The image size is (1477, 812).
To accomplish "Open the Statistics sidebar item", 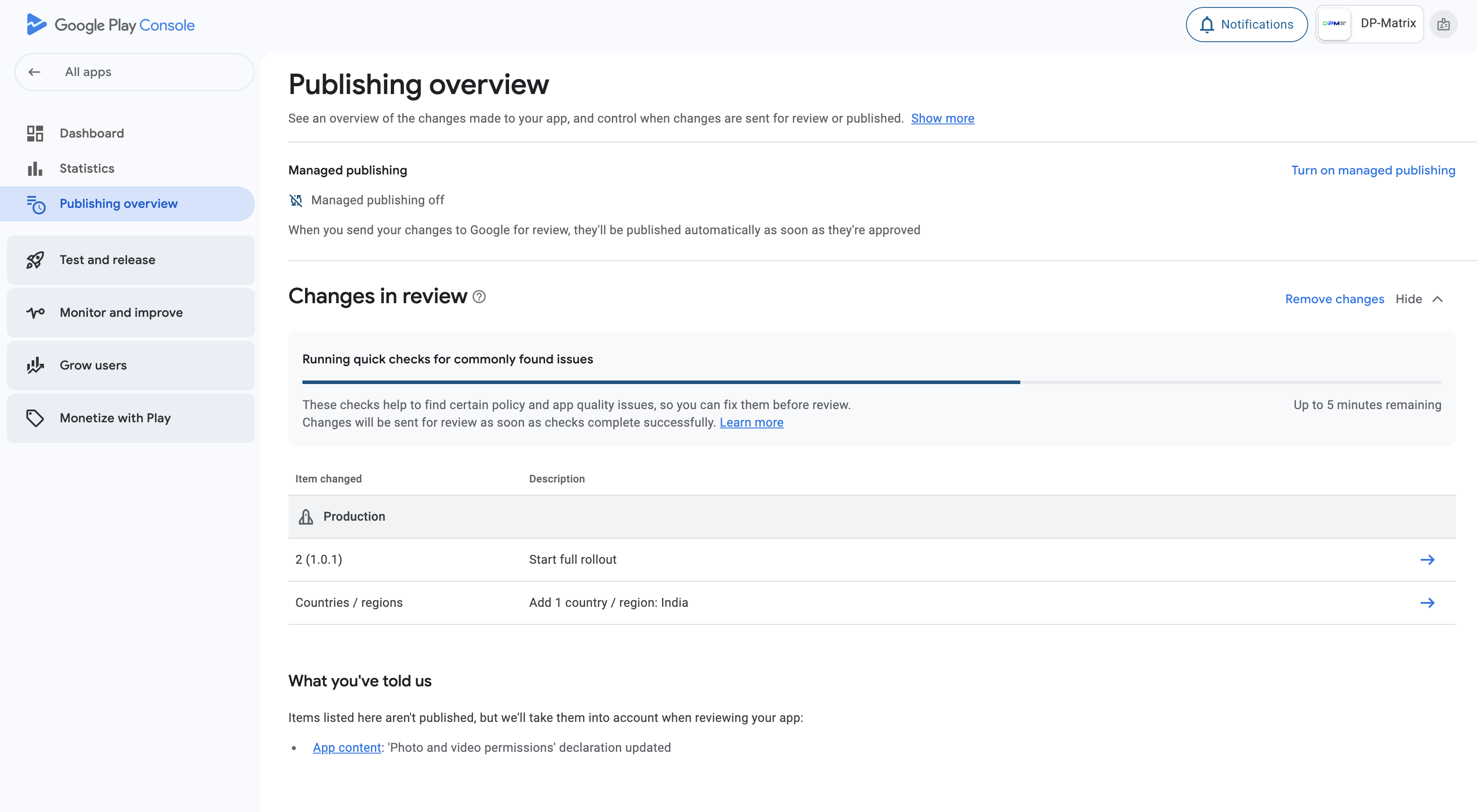I will tap(87, 168).
